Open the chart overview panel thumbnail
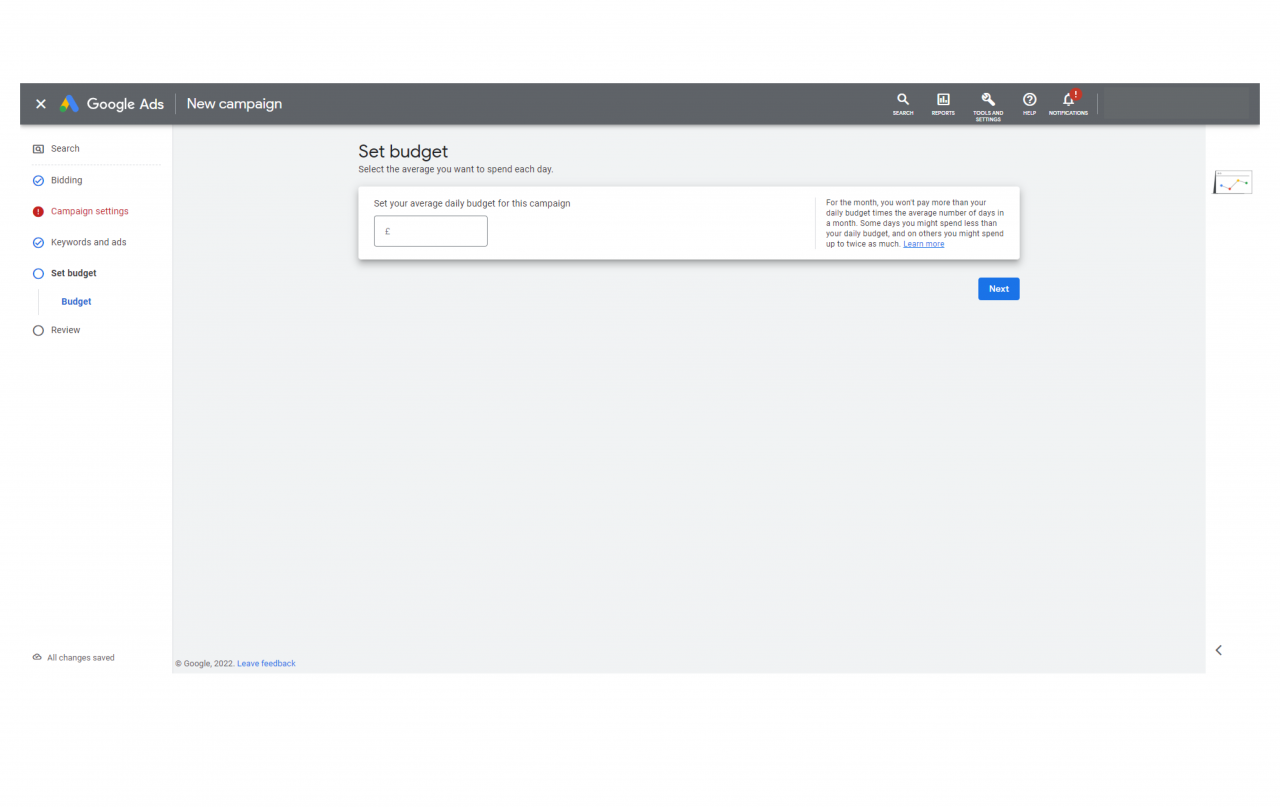Screen dimensions: 1280x807 (1232, 181)
